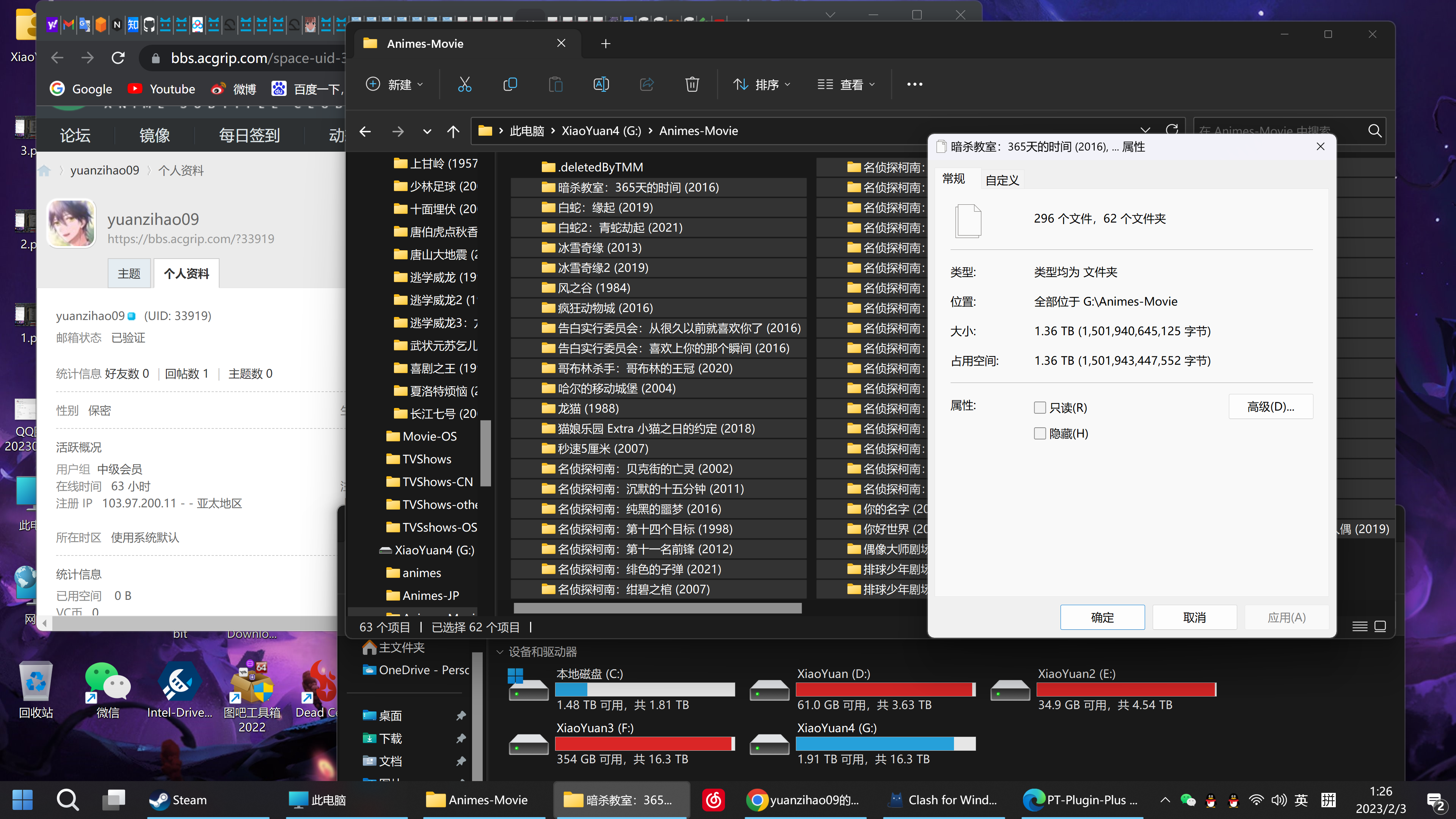Open the Windows Start menu
The height and width of the screenshot is (819, 1456).
click(x=23, y=800)
